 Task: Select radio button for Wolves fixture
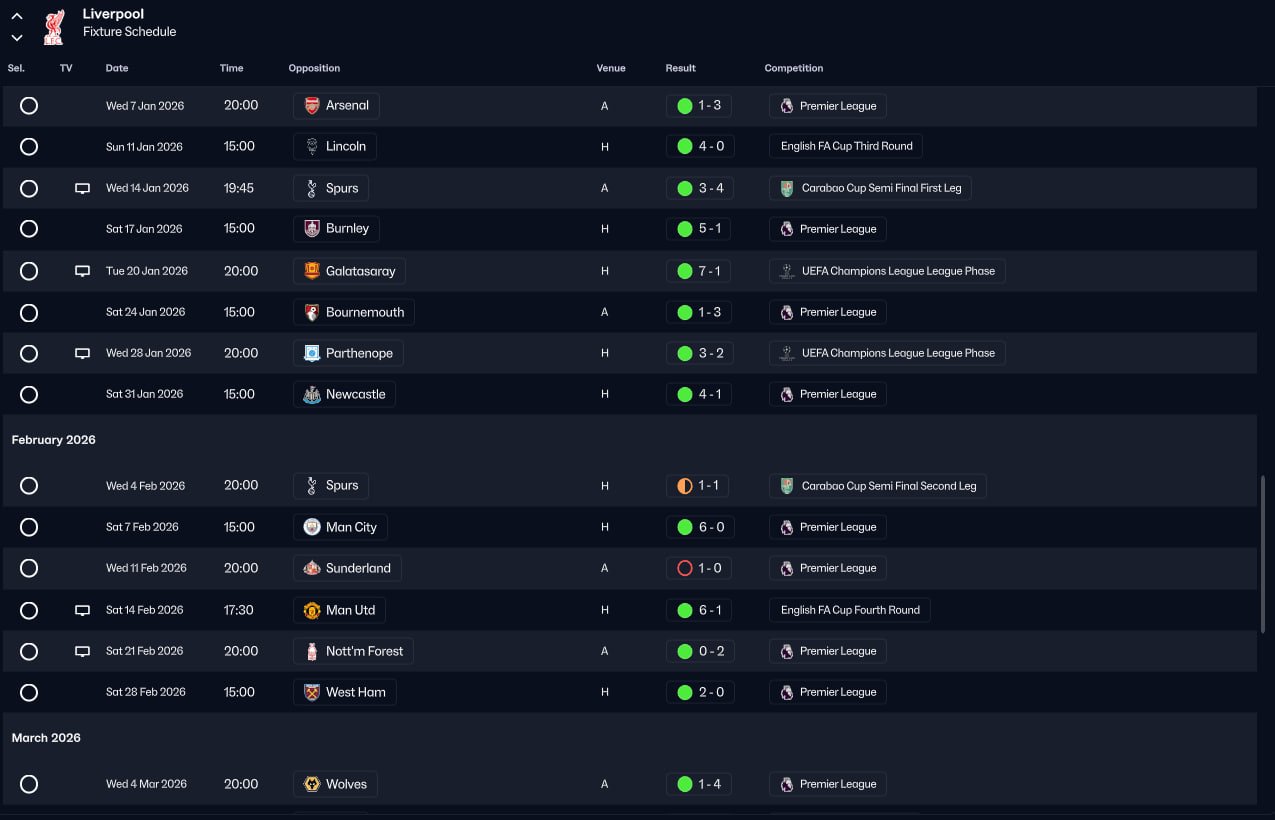pyautogui.click(x=29, y=784)
